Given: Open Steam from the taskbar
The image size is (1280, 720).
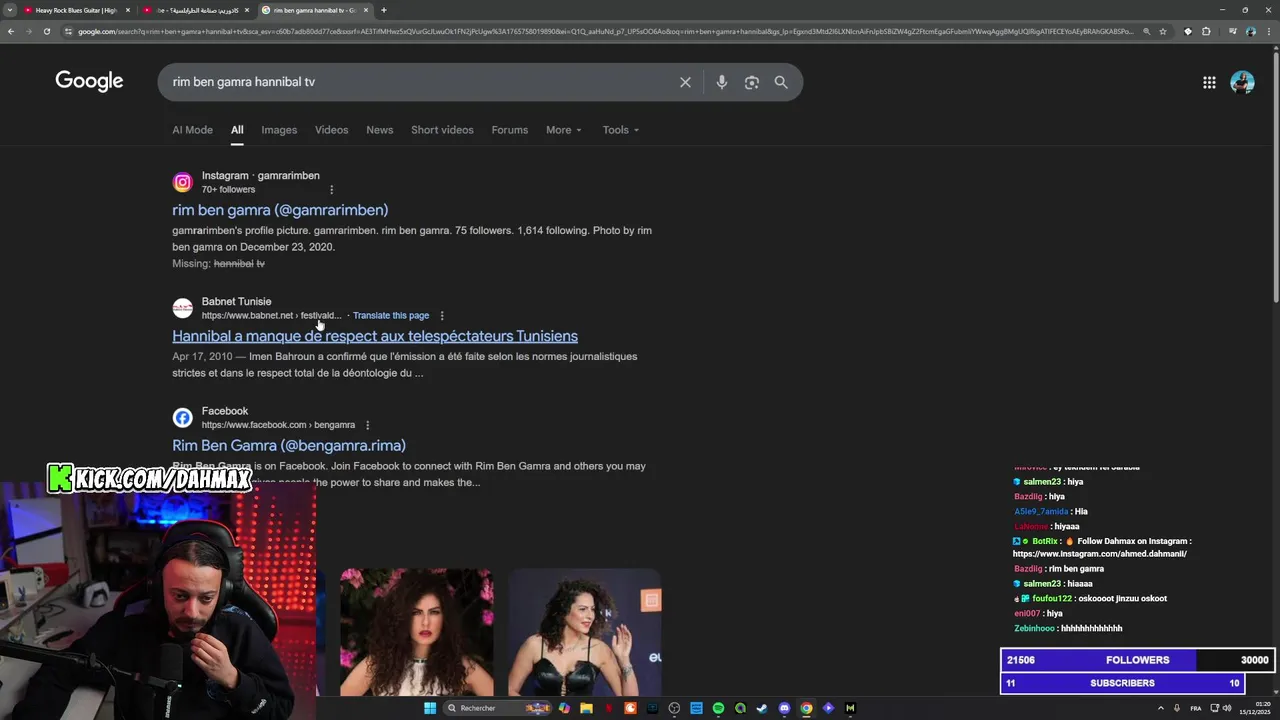Looking at the screenshot, I should [762, 708].
